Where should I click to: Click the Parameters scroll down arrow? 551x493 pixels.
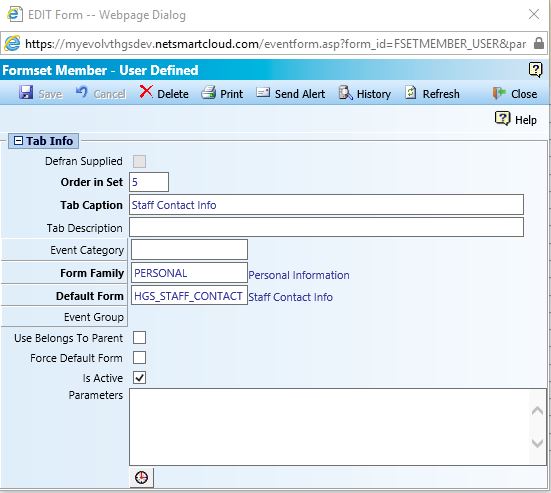(x=538, y=443)
